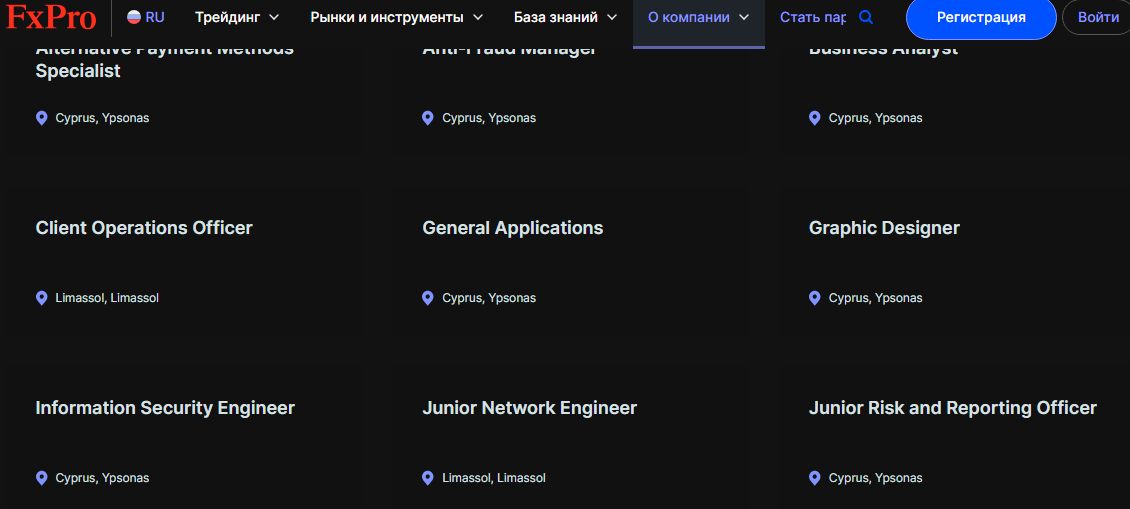Open the О компании menu

pyautogui.click(x=698, y=18)
